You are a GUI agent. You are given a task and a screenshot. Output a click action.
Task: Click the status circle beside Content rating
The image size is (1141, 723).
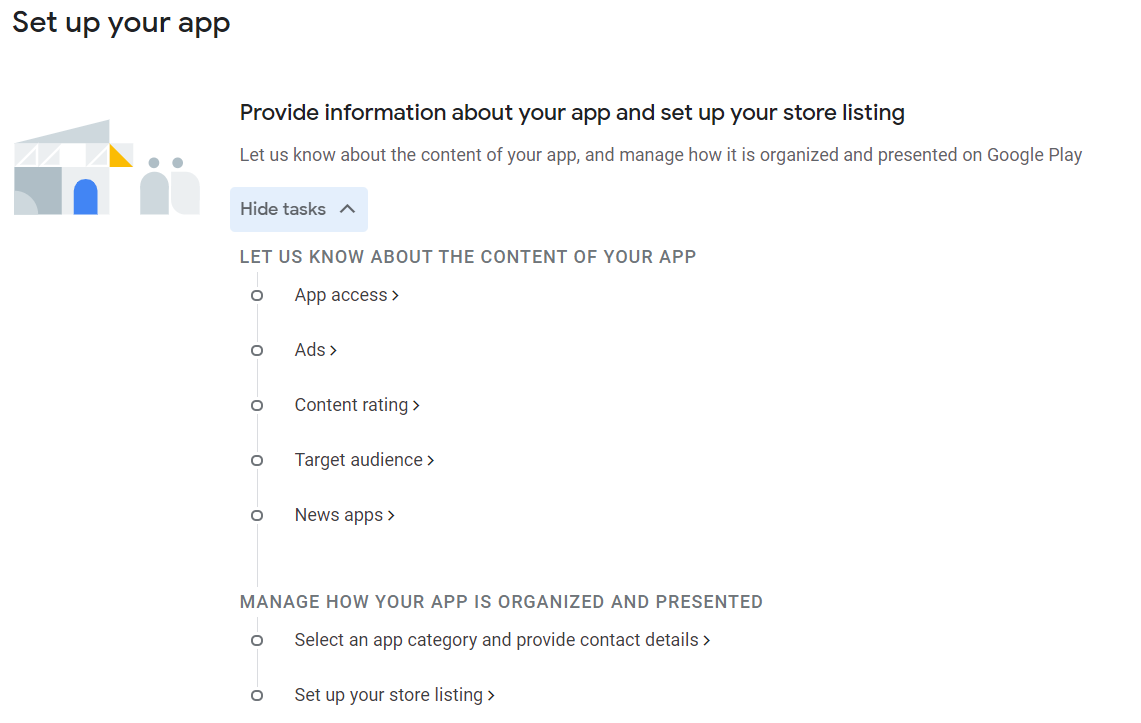(257, 405)
